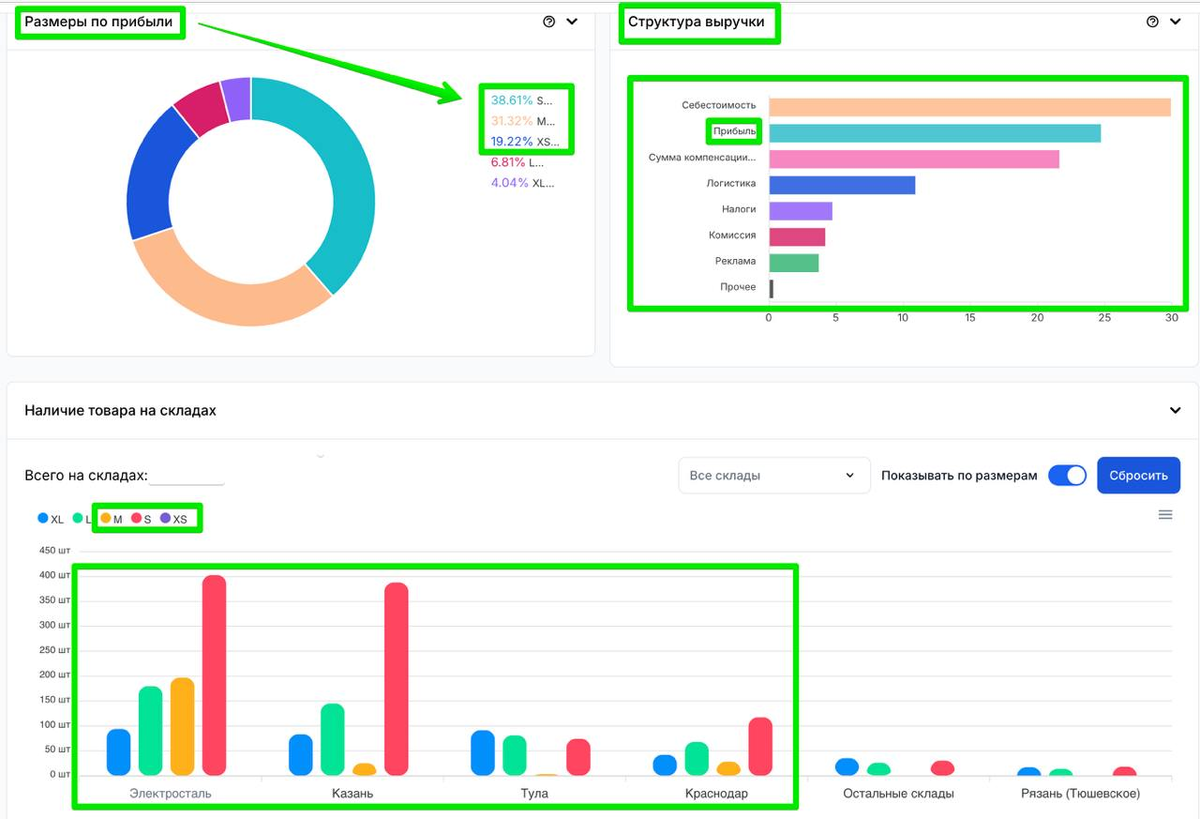Click the Остальные склады label

pos(898,793)
